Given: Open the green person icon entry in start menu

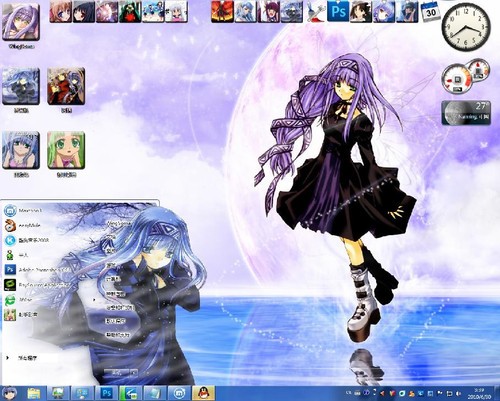Looking at the screenshot, I should 17,255.
